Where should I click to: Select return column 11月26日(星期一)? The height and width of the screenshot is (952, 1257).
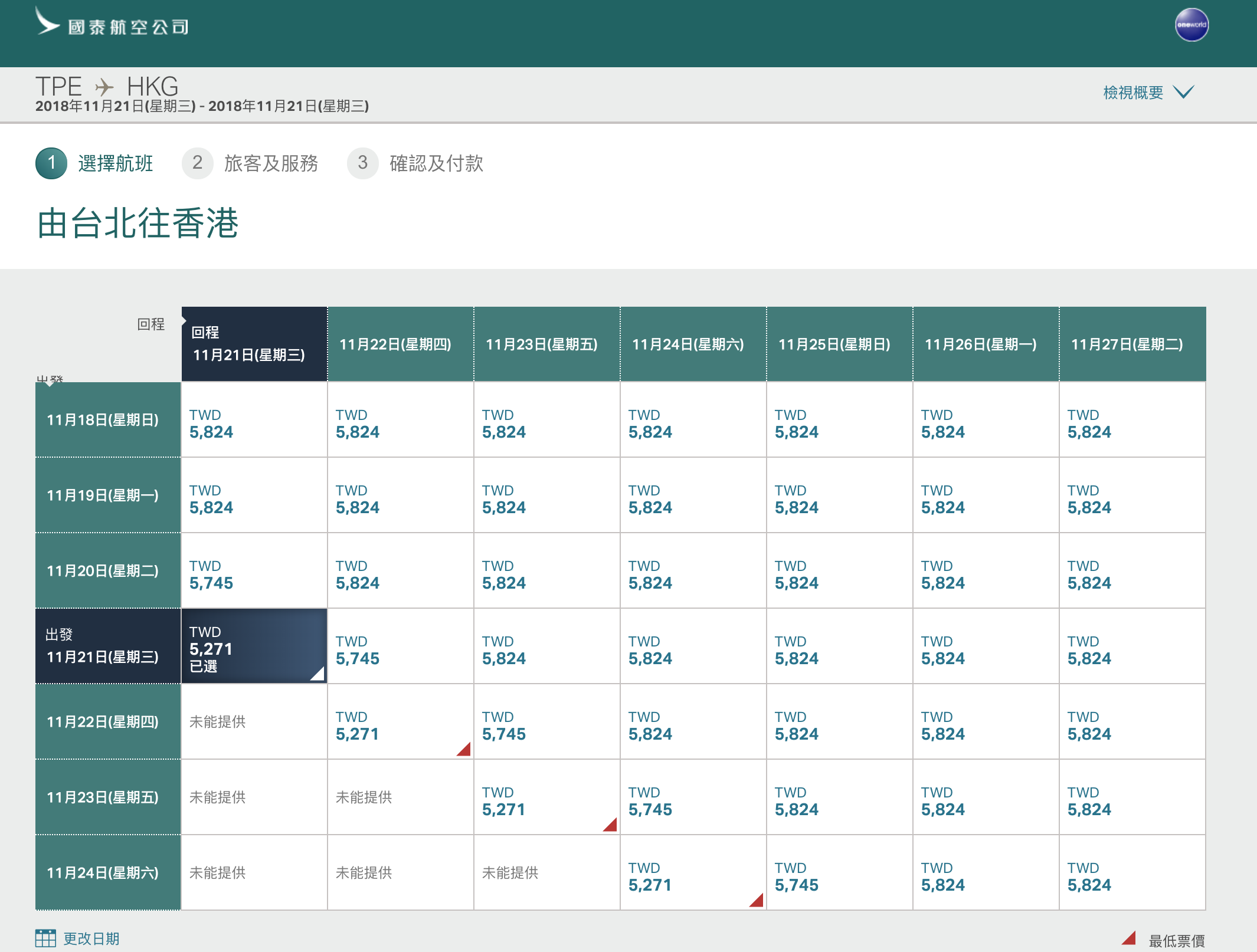click(x=986, y=344)
